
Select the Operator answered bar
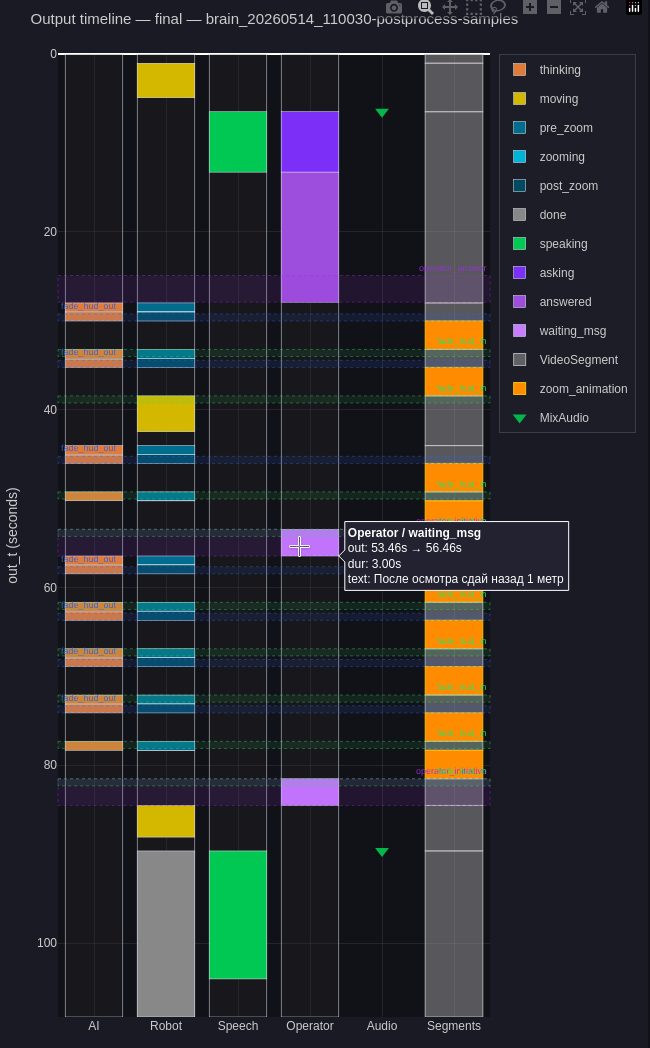click(310, 237)
